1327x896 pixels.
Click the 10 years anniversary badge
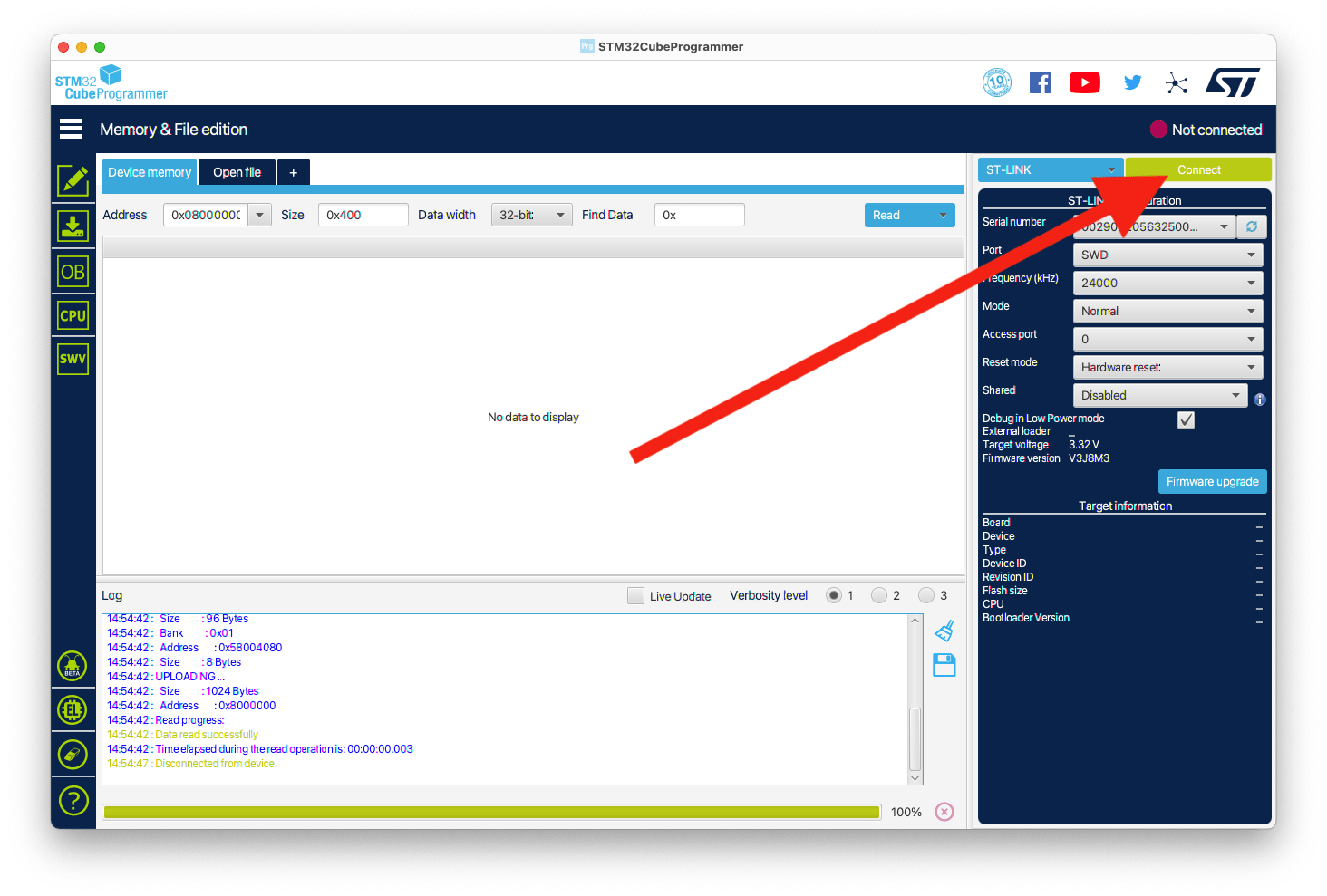tap(997, 82)
